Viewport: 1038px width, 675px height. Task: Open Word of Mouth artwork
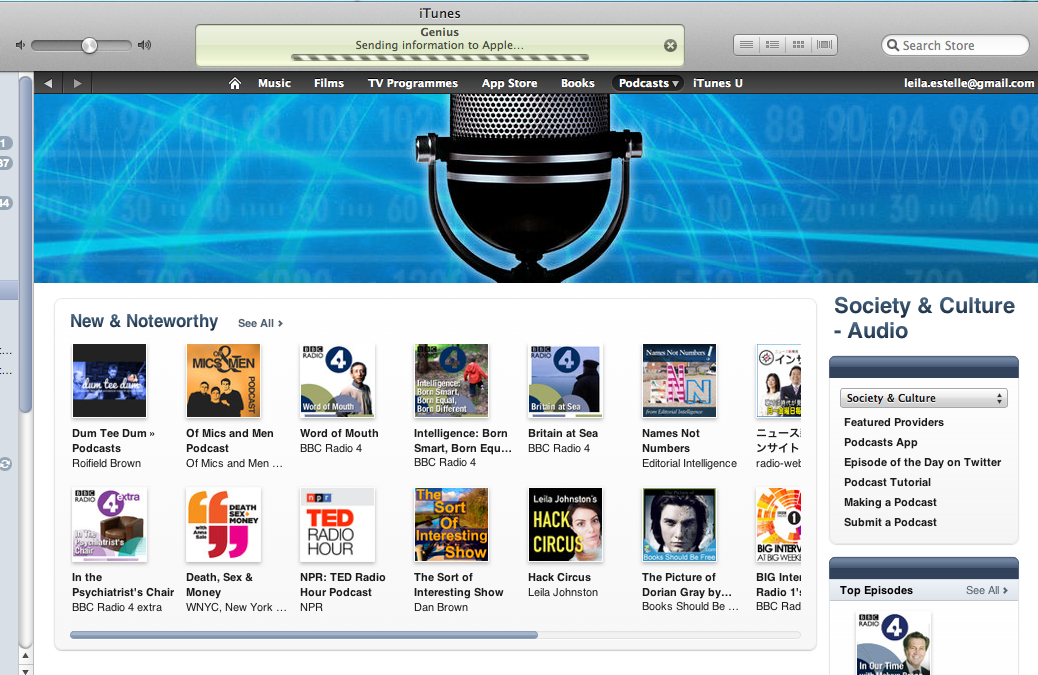pyautogui.click(x=338, y=381)
